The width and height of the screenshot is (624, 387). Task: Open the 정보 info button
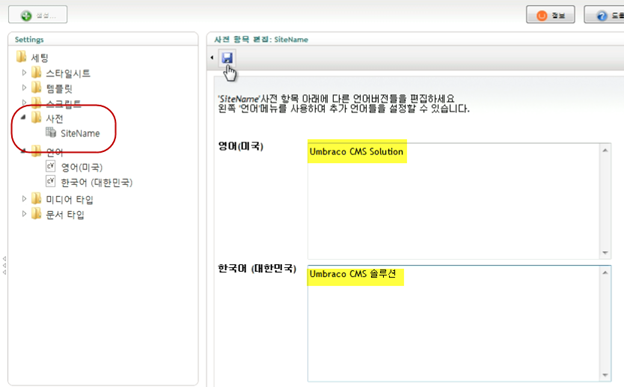pyautogui.click(x=550, y=15)
